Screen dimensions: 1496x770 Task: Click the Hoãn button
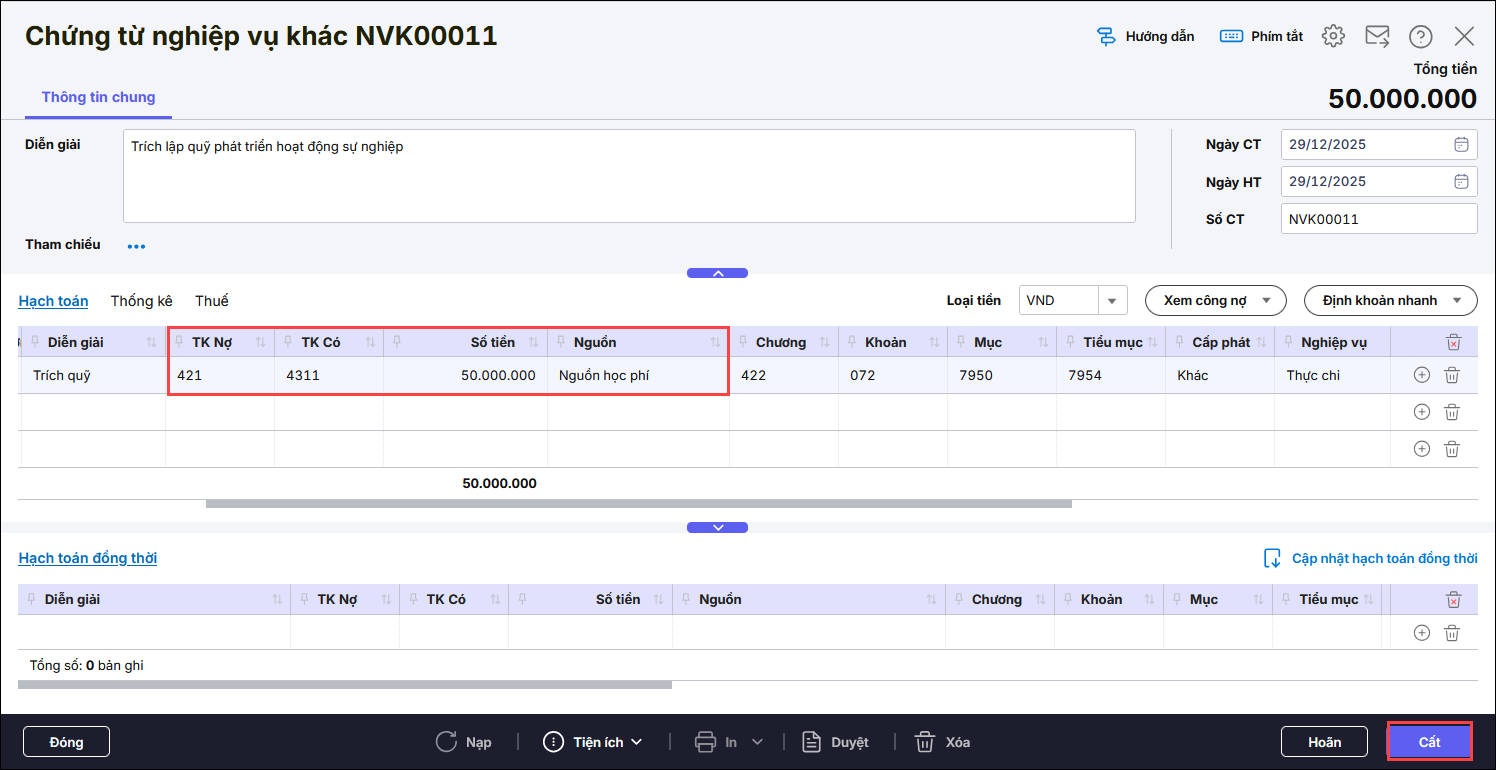tap(1325, 742)
